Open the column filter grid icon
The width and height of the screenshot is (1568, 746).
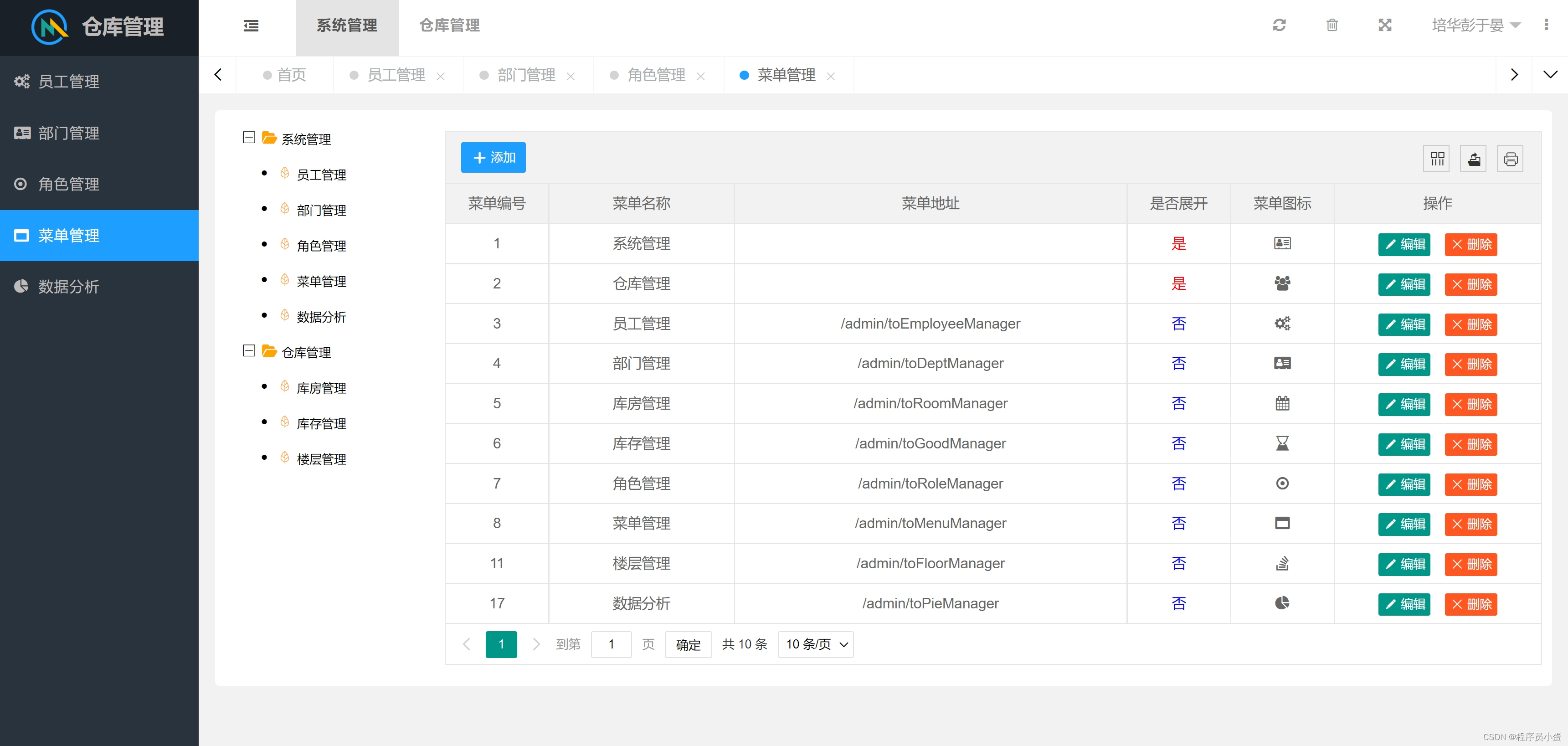pyautogui.click(x=1437, y=159)
